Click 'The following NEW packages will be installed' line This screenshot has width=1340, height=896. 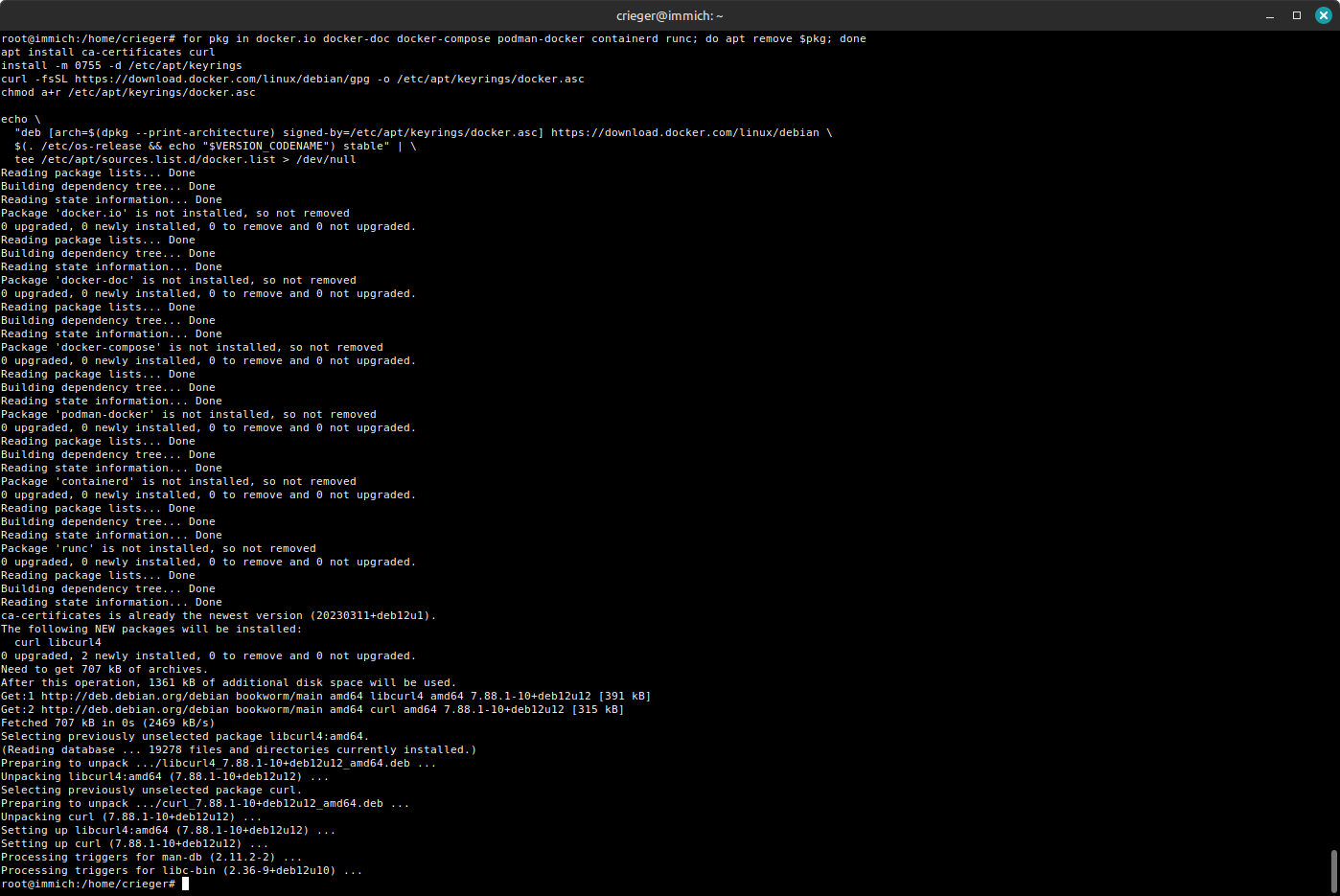(151, 629)
